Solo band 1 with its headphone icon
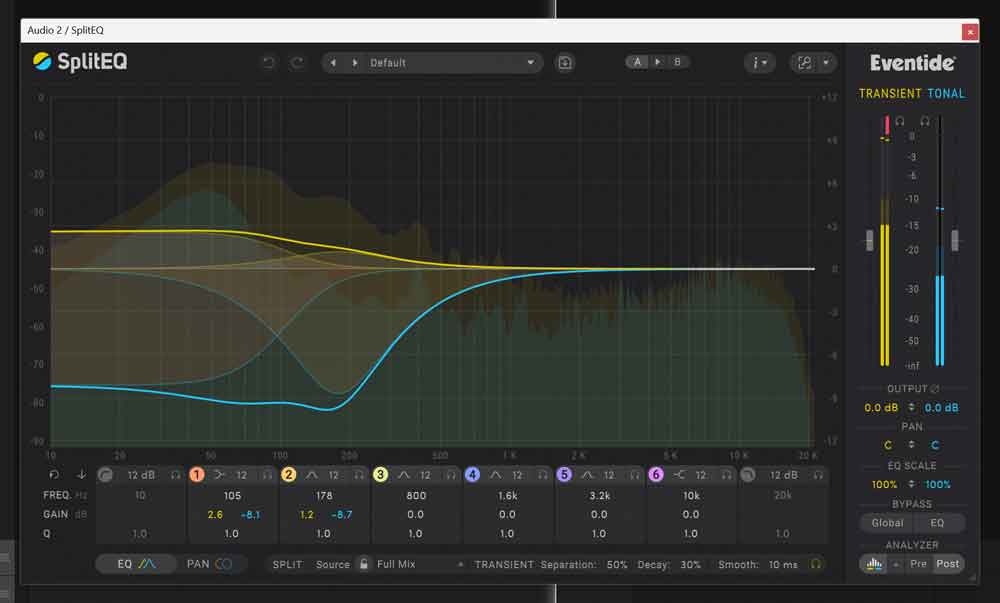Image resolution: width=1000 pixels, height=603 pixels. pyautogui.click(x=267, y=475)
